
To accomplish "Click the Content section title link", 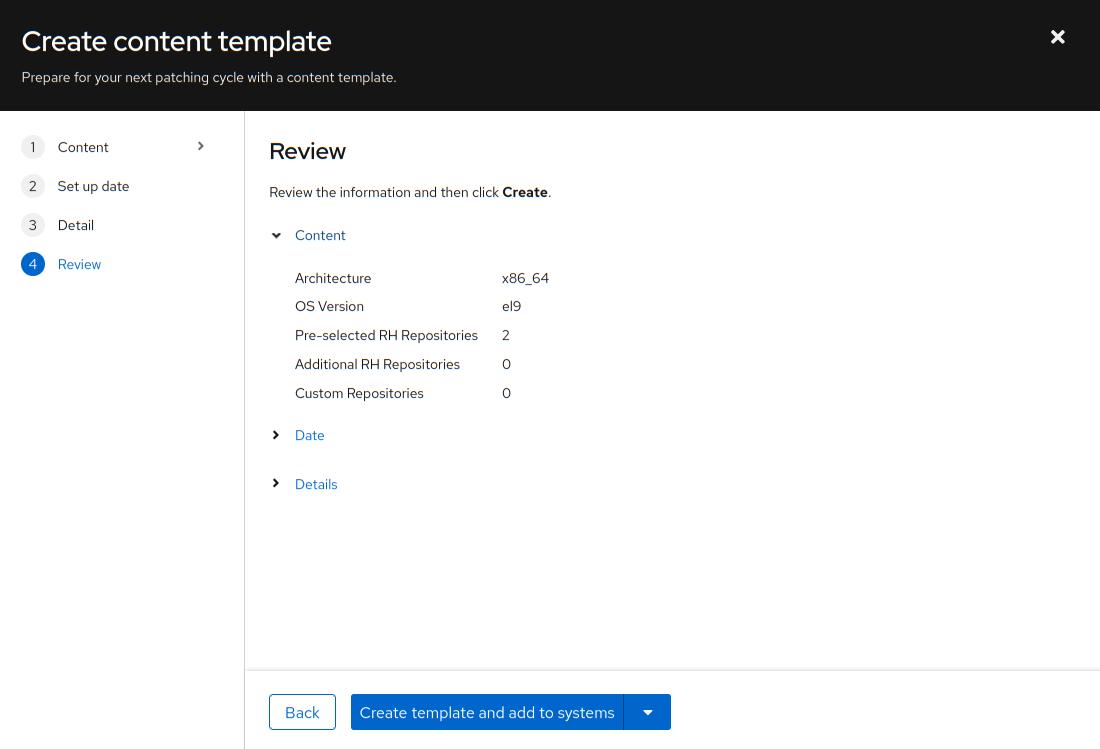I will [x=320, y=235].
